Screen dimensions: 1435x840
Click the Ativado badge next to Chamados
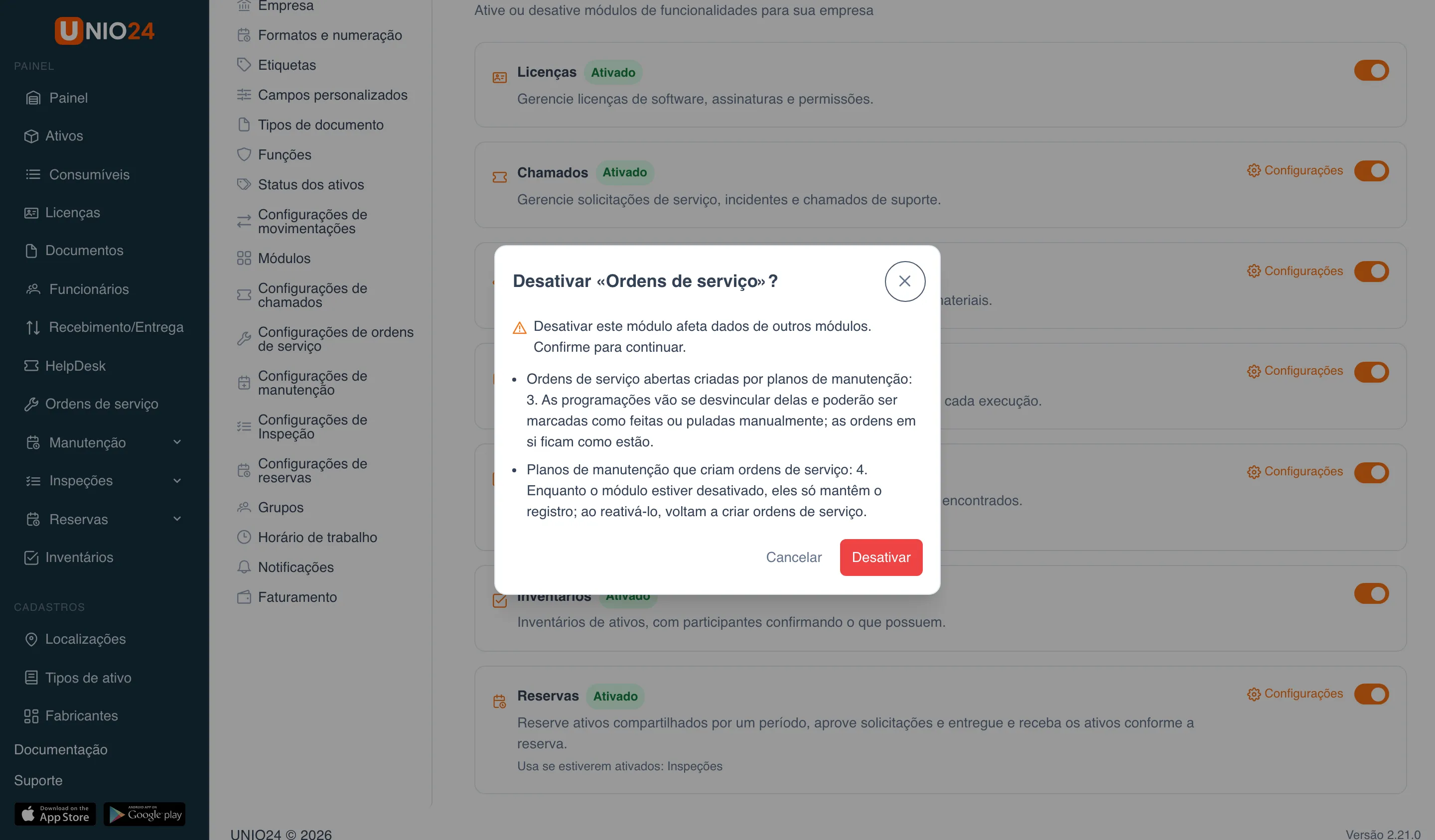624,172
